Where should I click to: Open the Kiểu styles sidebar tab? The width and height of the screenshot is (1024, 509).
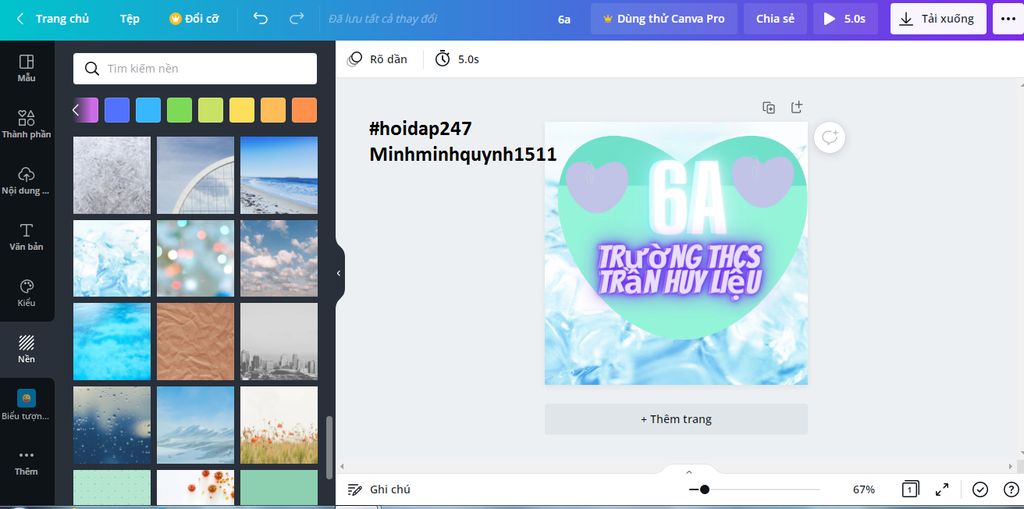pos(27,293)
